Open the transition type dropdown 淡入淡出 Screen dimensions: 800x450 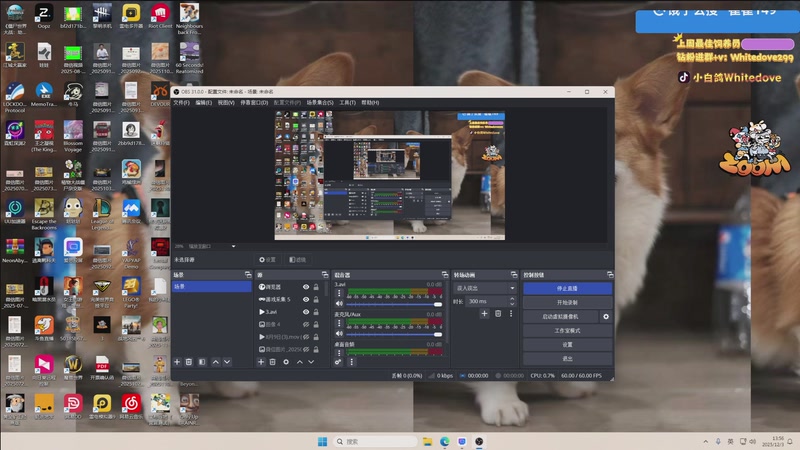coord(485,288)
